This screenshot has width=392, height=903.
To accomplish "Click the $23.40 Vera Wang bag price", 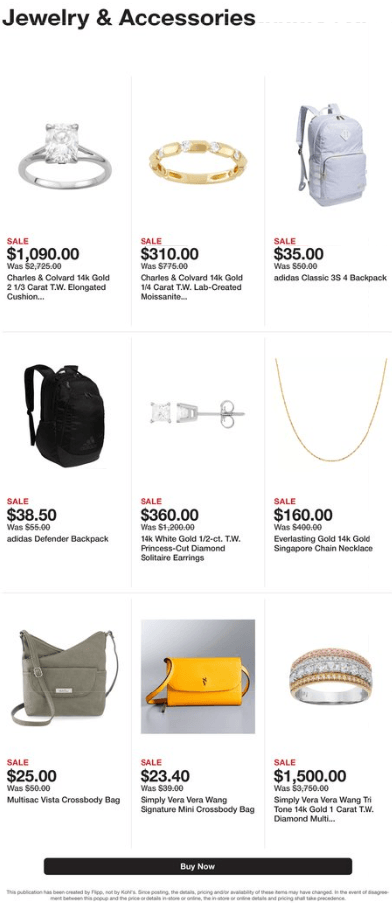I will (165, 776).
